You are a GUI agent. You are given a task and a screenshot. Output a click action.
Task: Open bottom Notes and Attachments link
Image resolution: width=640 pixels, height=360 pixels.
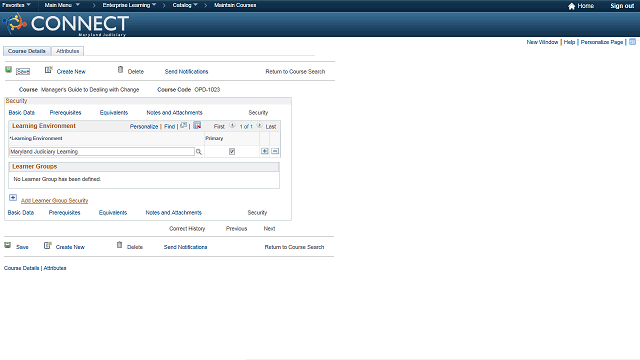point(173,213)
